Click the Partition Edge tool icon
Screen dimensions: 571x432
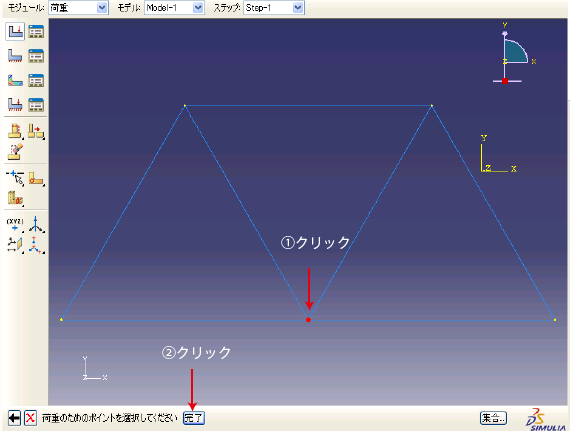coord(15,178)
